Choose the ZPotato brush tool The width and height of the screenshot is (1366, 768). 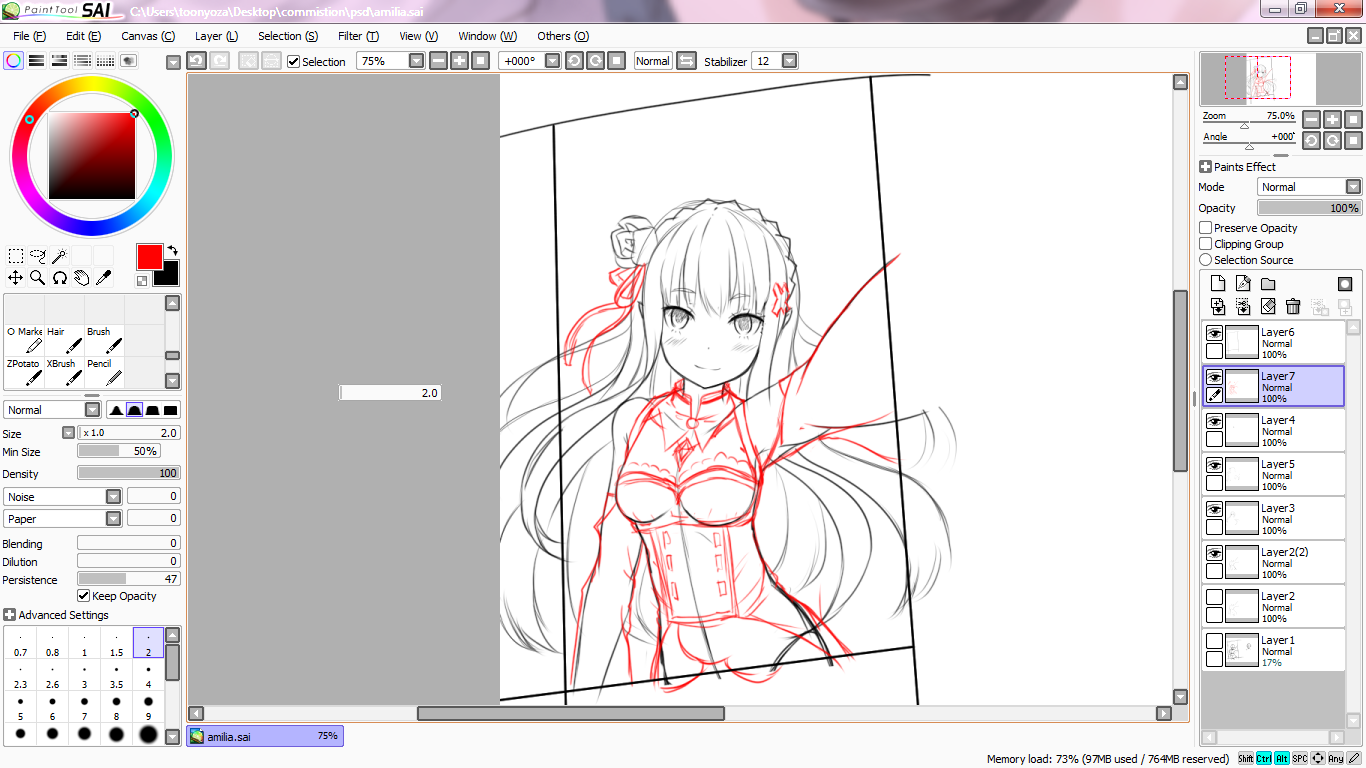[x=24, y=372]
